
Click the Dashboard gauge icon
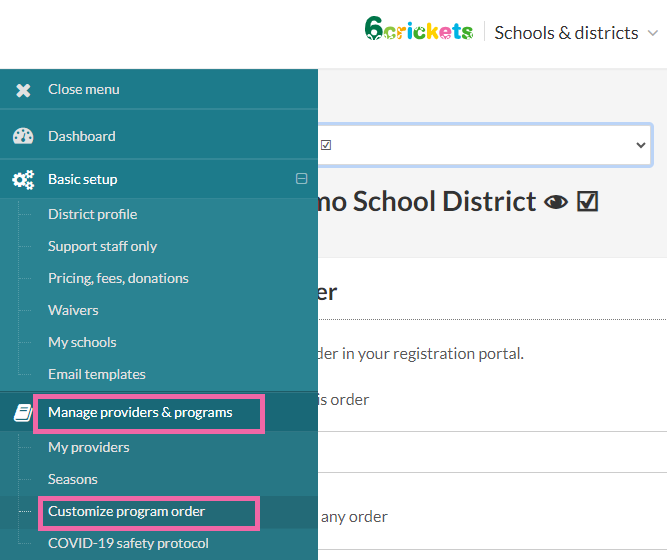click(23, 136)
